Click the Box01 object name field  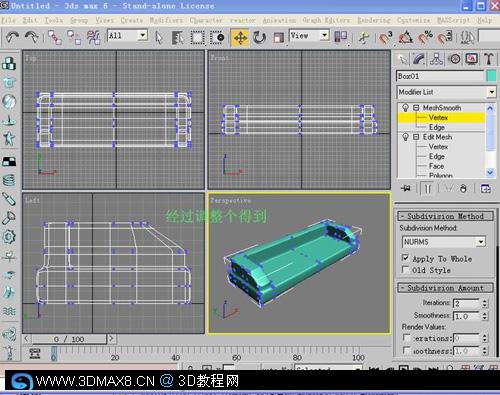coord(440,76)
